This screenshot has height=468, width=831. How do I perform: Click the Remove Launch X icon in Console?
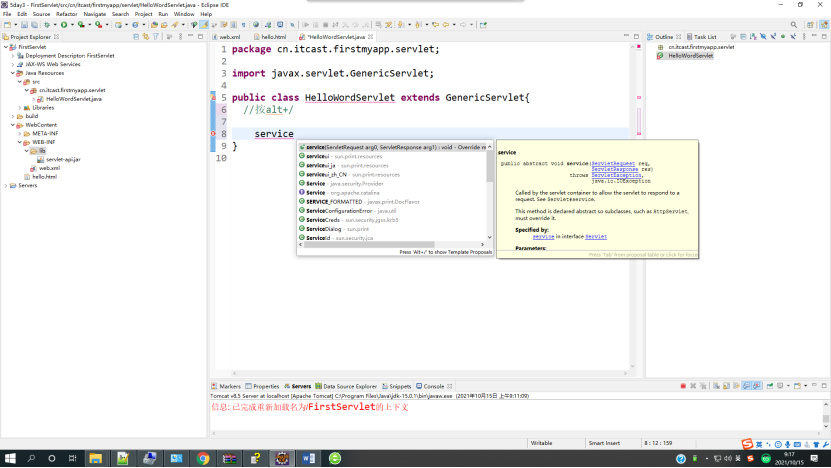(x=693, y=386)
